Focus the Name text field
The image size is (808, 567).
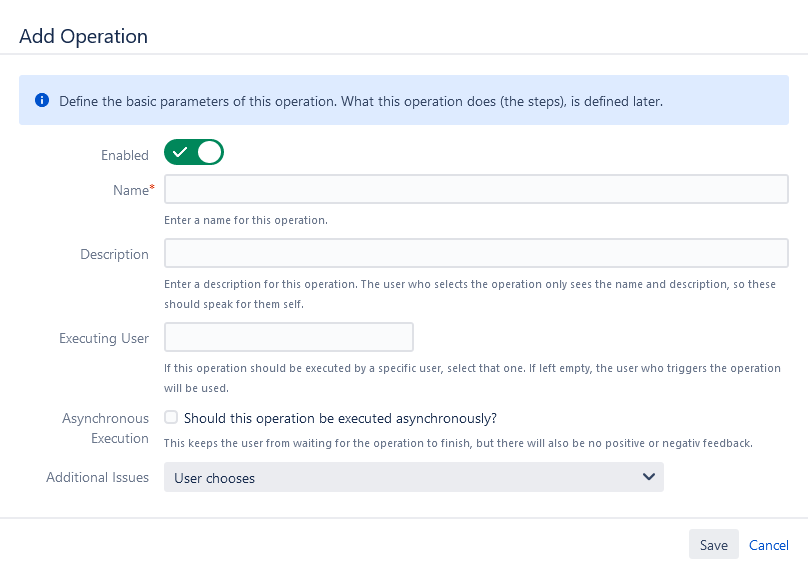[x=476, y=189]
